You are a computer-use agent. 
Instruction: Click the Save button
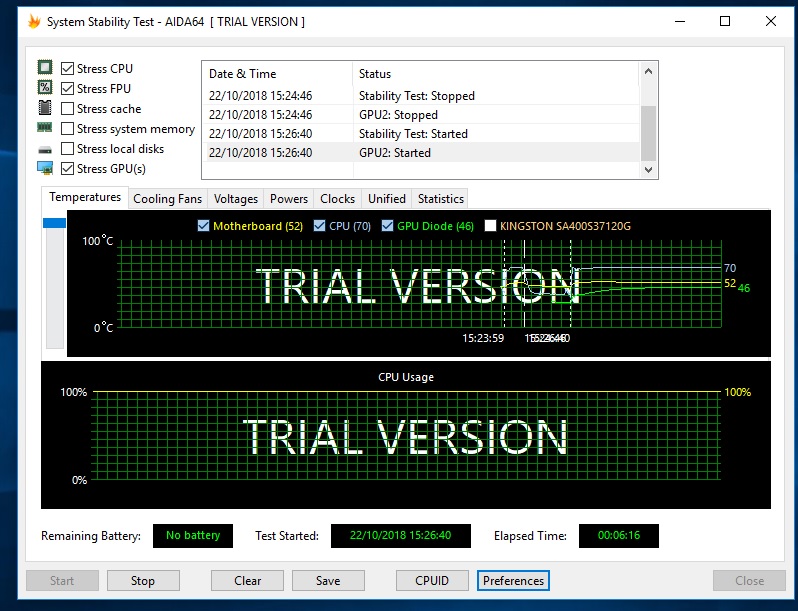pos(328,580)
